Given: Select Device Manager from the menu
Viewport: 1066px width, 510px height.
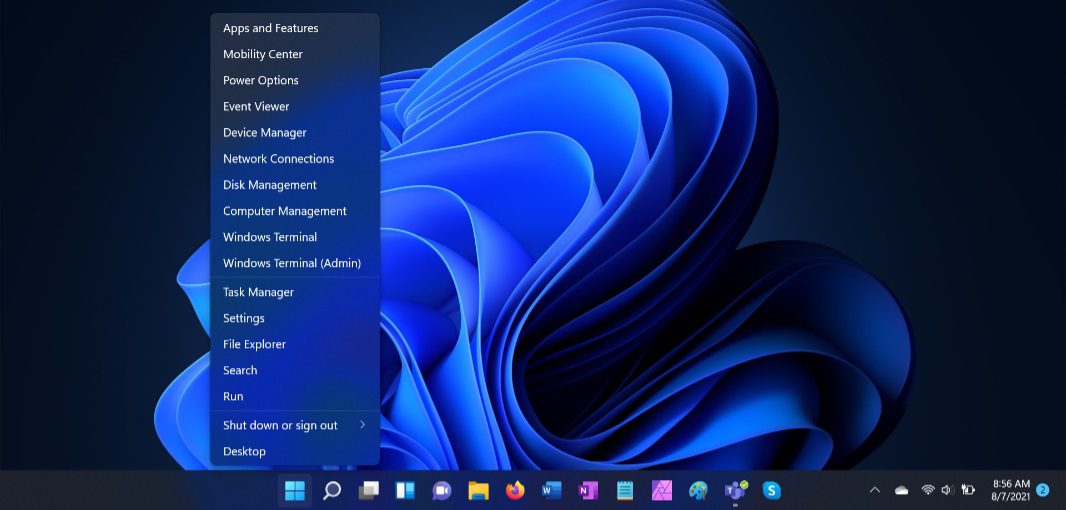Looking at the screenshot, I should 265,133.
